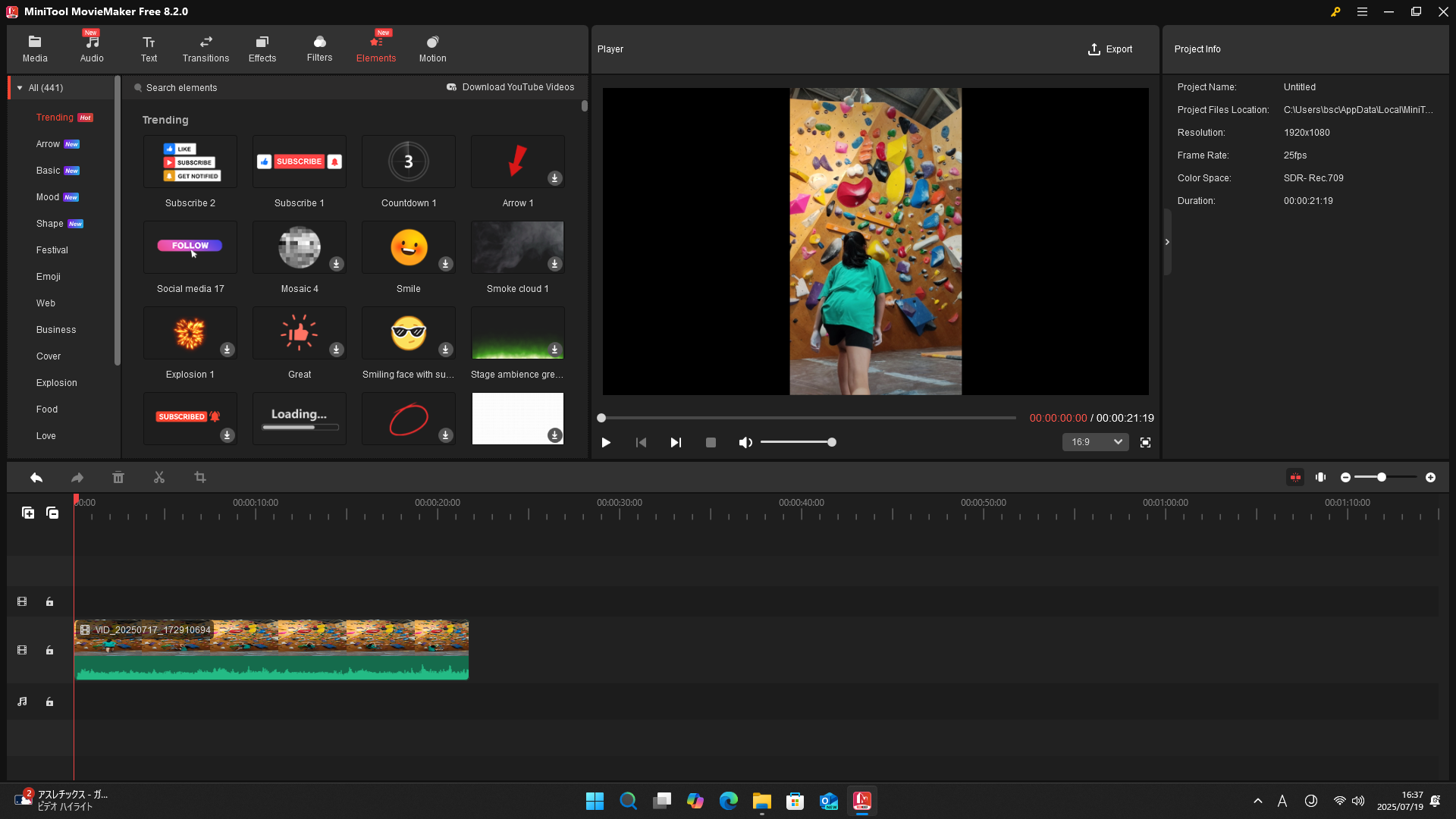This screenshot has height=819, width=1456.
Task: Download the Stage ambience green element
Action: click(554, 350)
